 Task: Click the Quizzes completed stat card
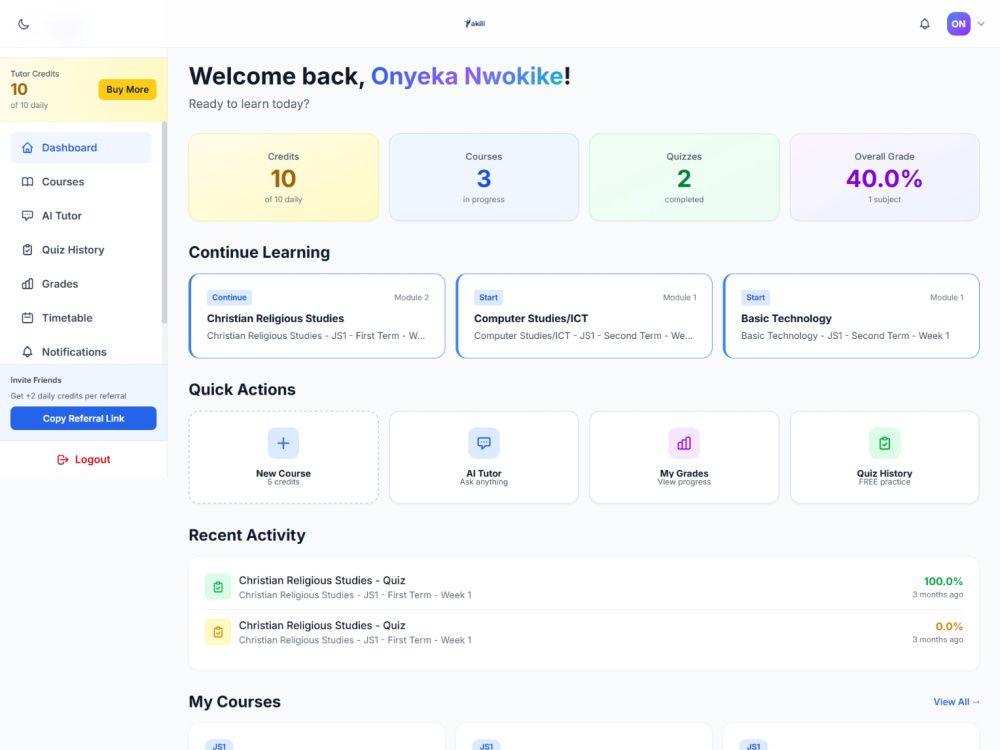pos(684,177)
